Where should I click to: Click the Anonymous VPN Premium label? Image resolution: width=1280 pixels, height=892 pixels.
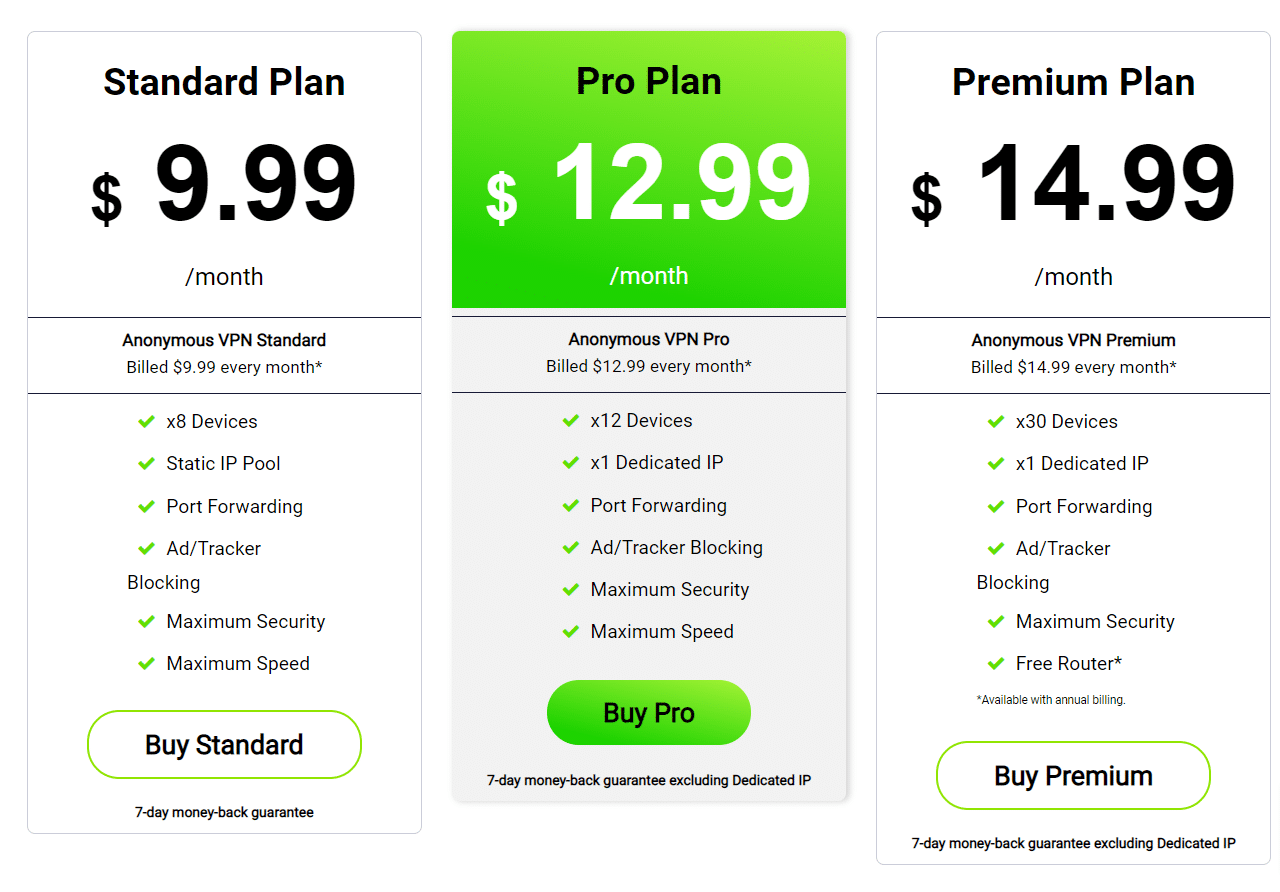[1073, 340]
